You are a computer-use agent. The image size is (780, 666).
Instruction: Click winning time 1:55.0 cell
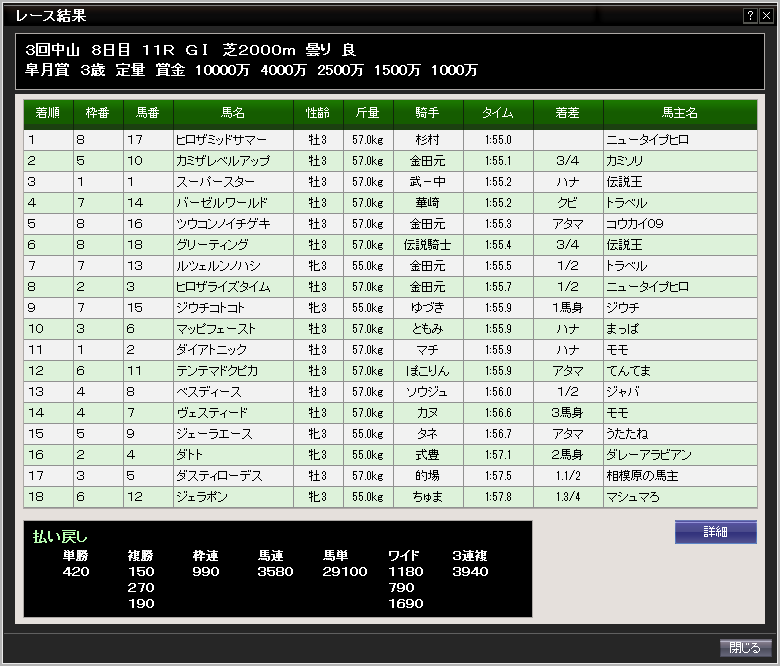[498, 140]
